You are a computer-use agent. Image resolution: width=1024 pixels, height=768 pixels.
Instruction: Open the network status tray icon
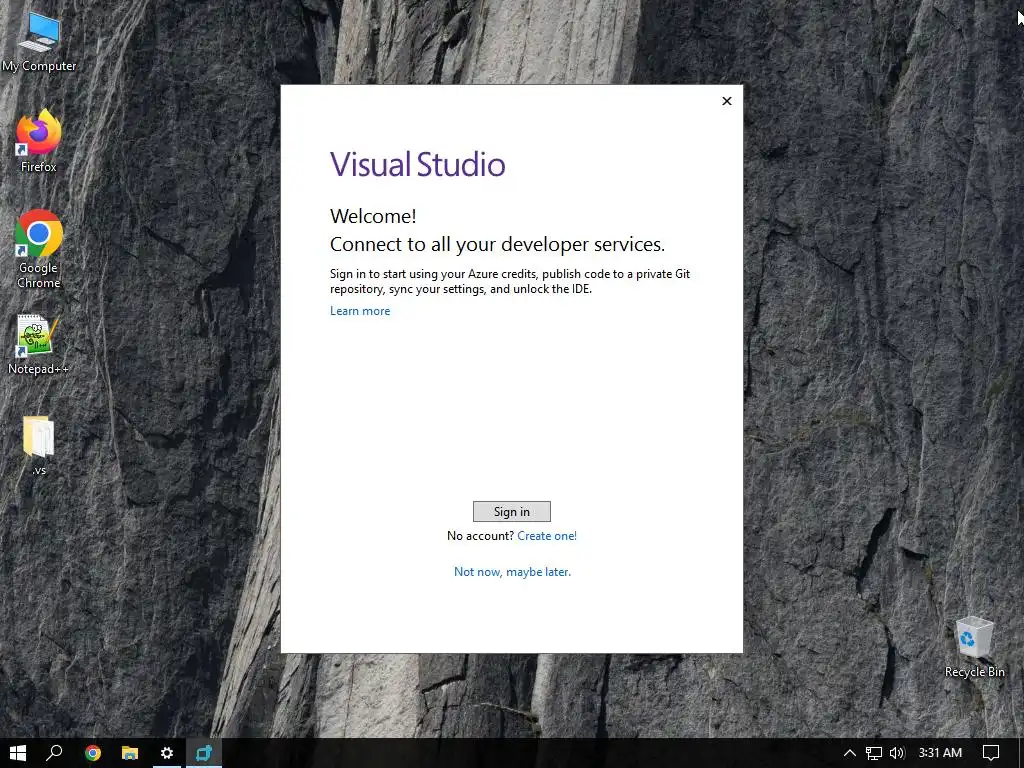[x=873, y=753]
